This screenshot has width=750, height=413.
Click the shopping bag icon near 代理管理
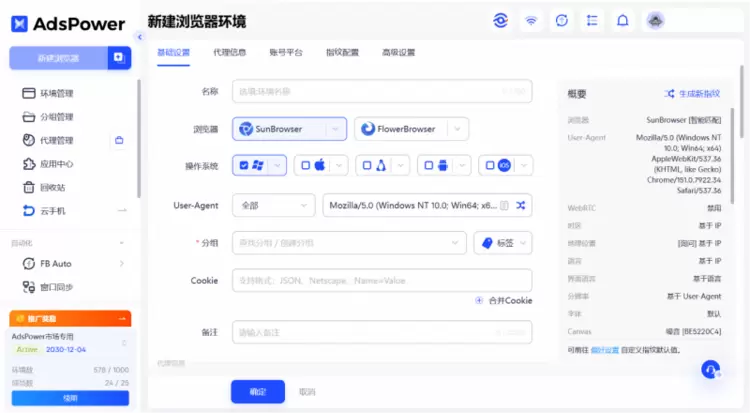pyautogui.click(x=119, y=140)
